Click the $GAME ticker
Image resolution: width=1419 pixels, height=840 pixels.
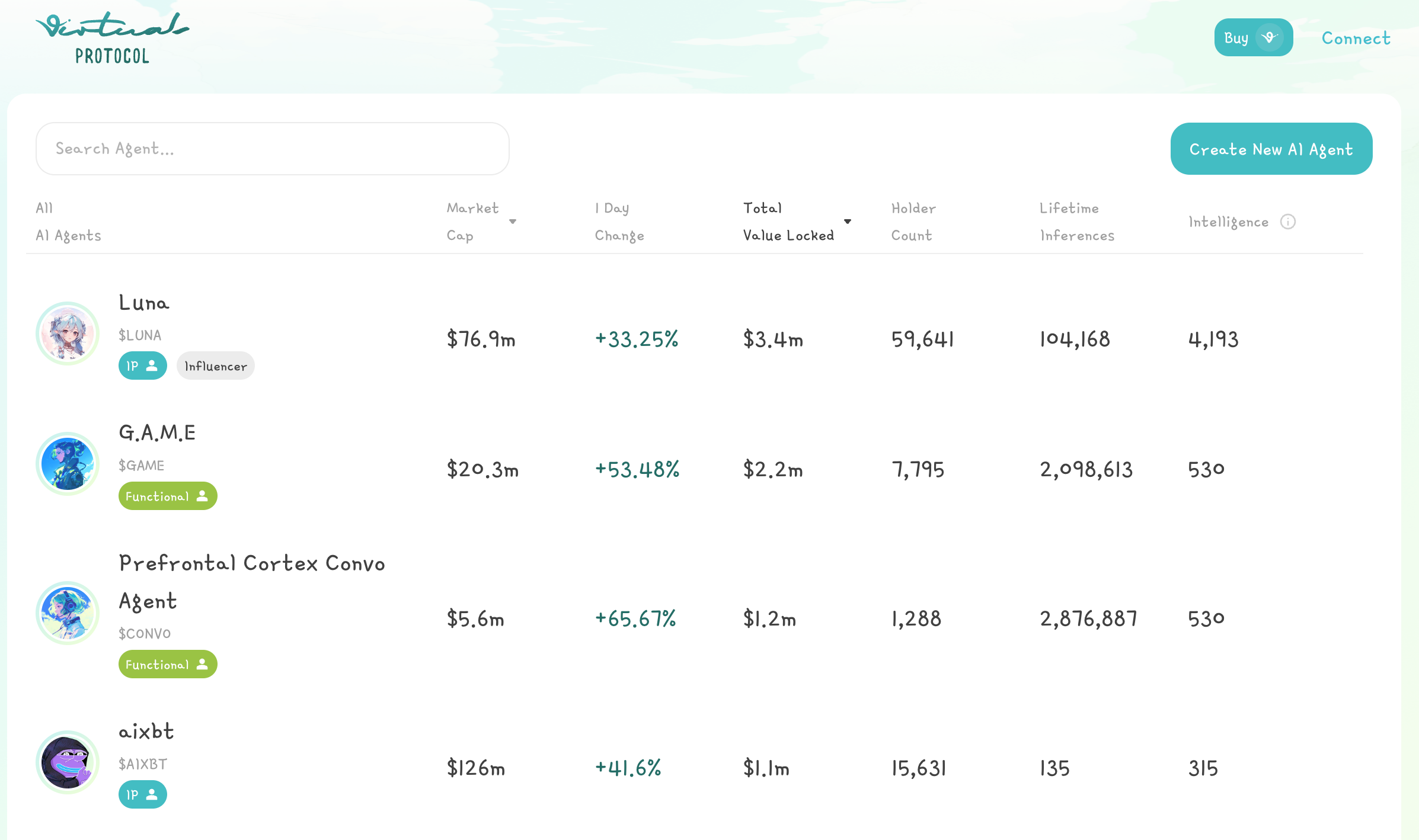coord(142,466)
